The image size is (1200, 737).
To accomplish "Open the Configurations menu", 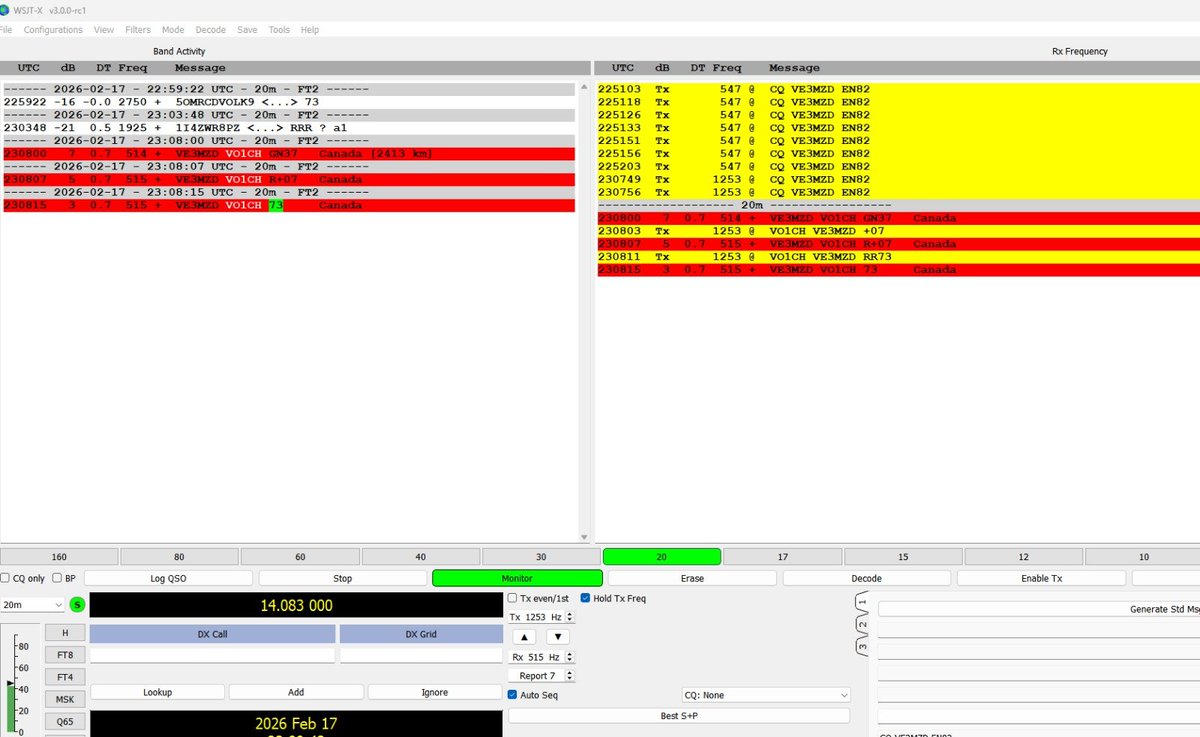I will pos(53,30).
